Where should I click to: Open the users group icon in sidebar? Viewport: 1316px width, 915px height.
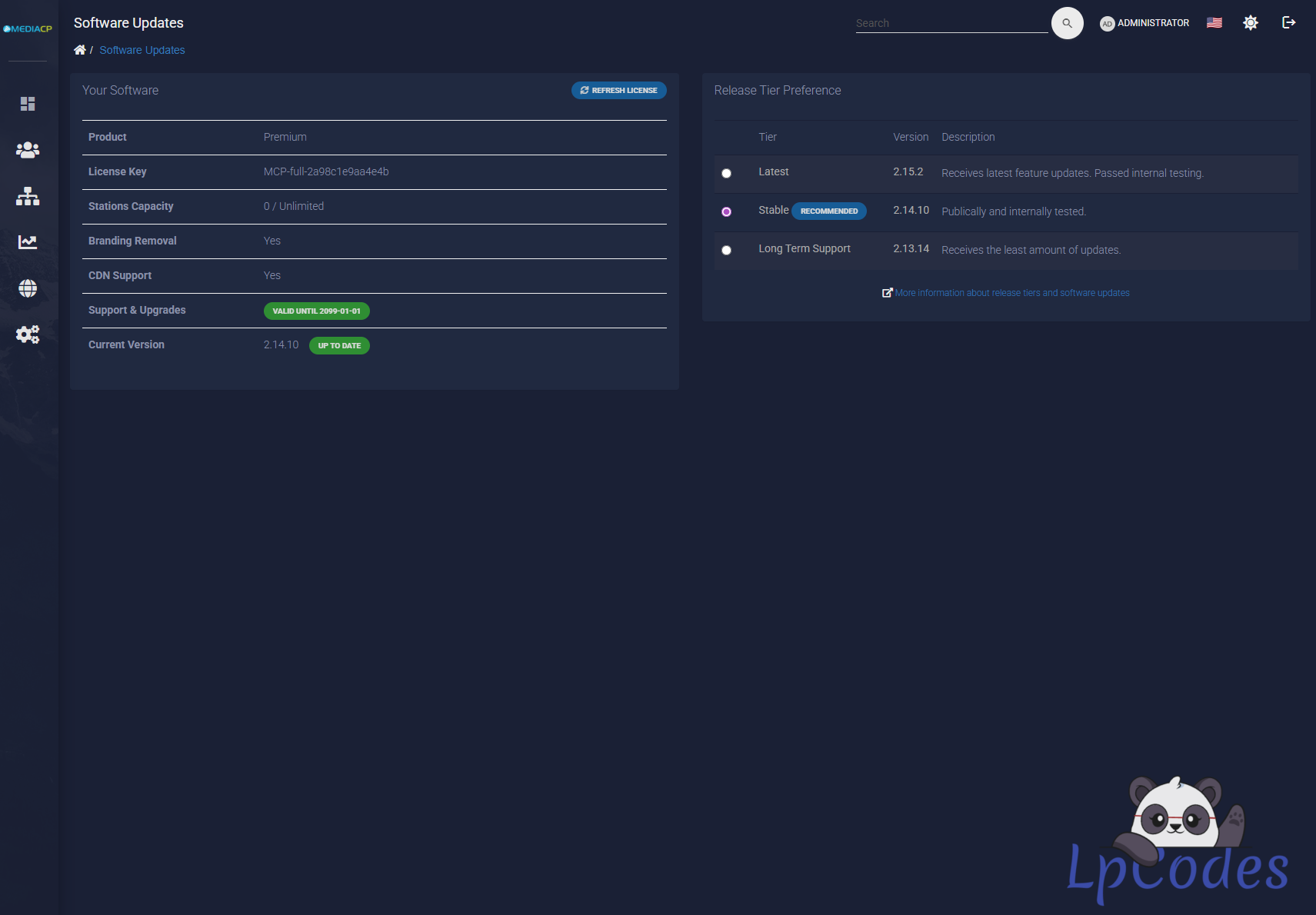pyautogui.click(x=28, y=150)
